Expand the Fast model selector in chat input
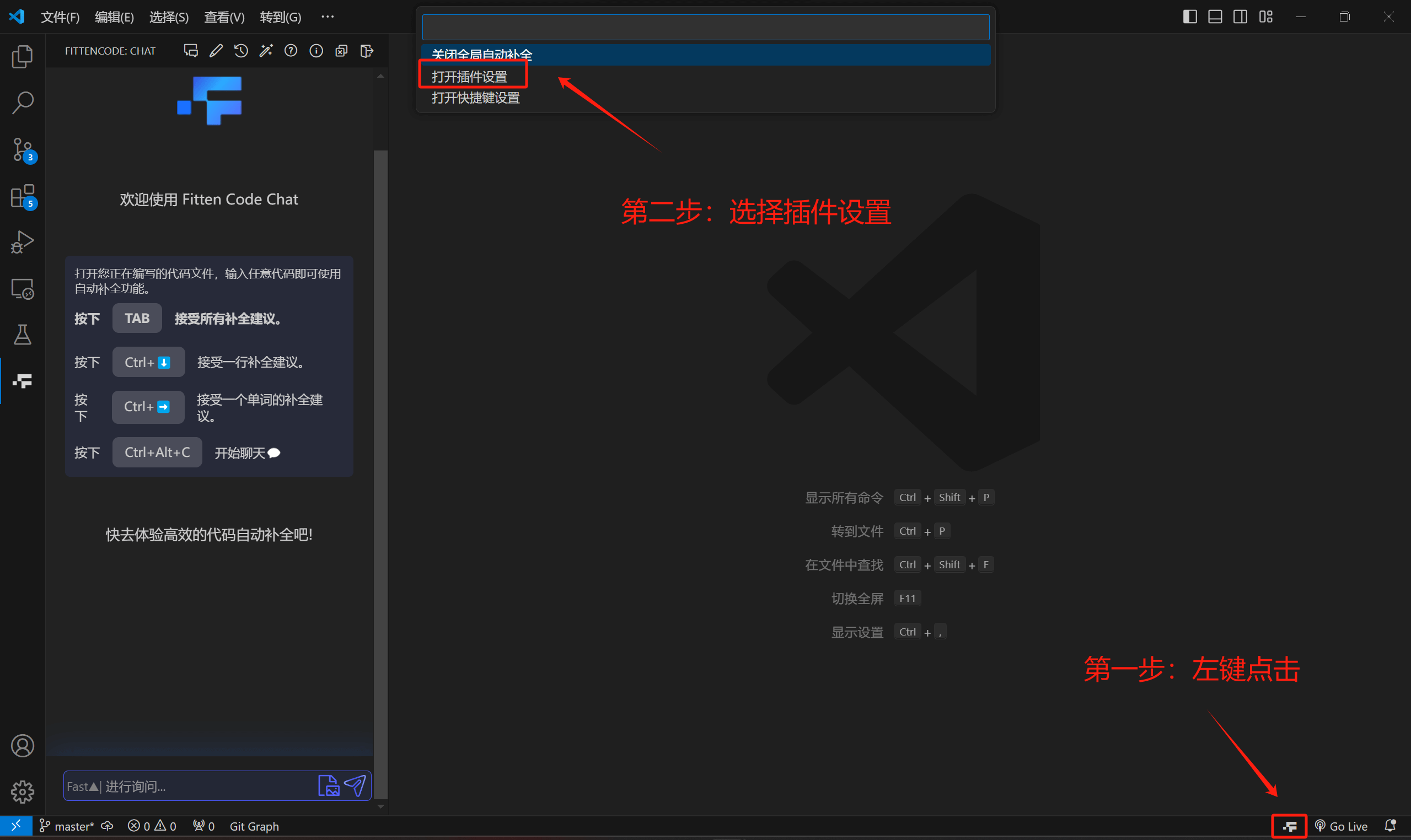Screen dimensions: 1411x840 click(x=83, y=786)
